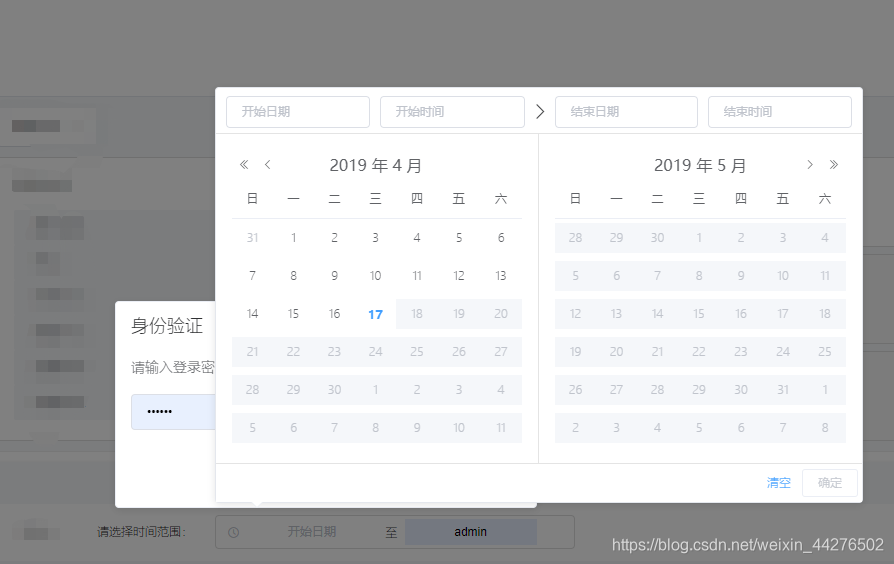Select April 1 in the left calendar
The width and height of the screenshot is (894, 564).
[x=293, y=238]
